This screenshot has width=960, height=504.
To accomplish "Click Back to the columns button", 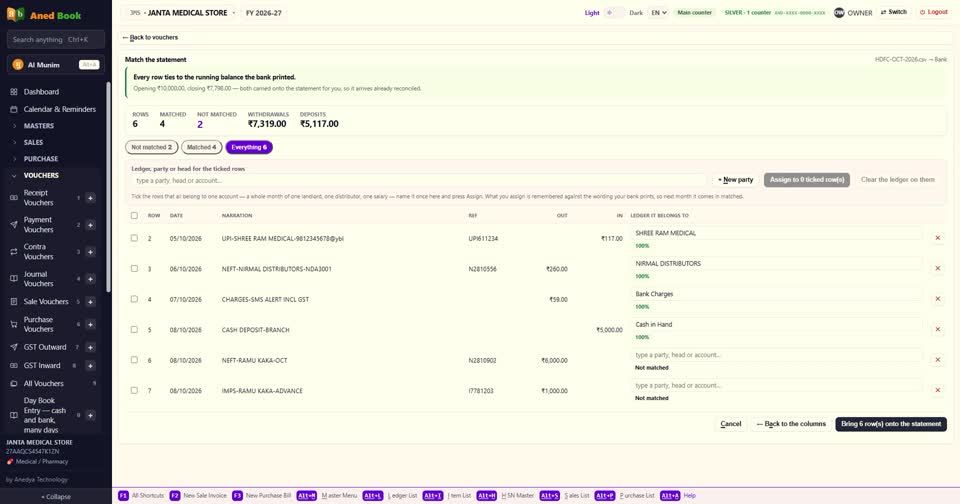I will [791, 424].
